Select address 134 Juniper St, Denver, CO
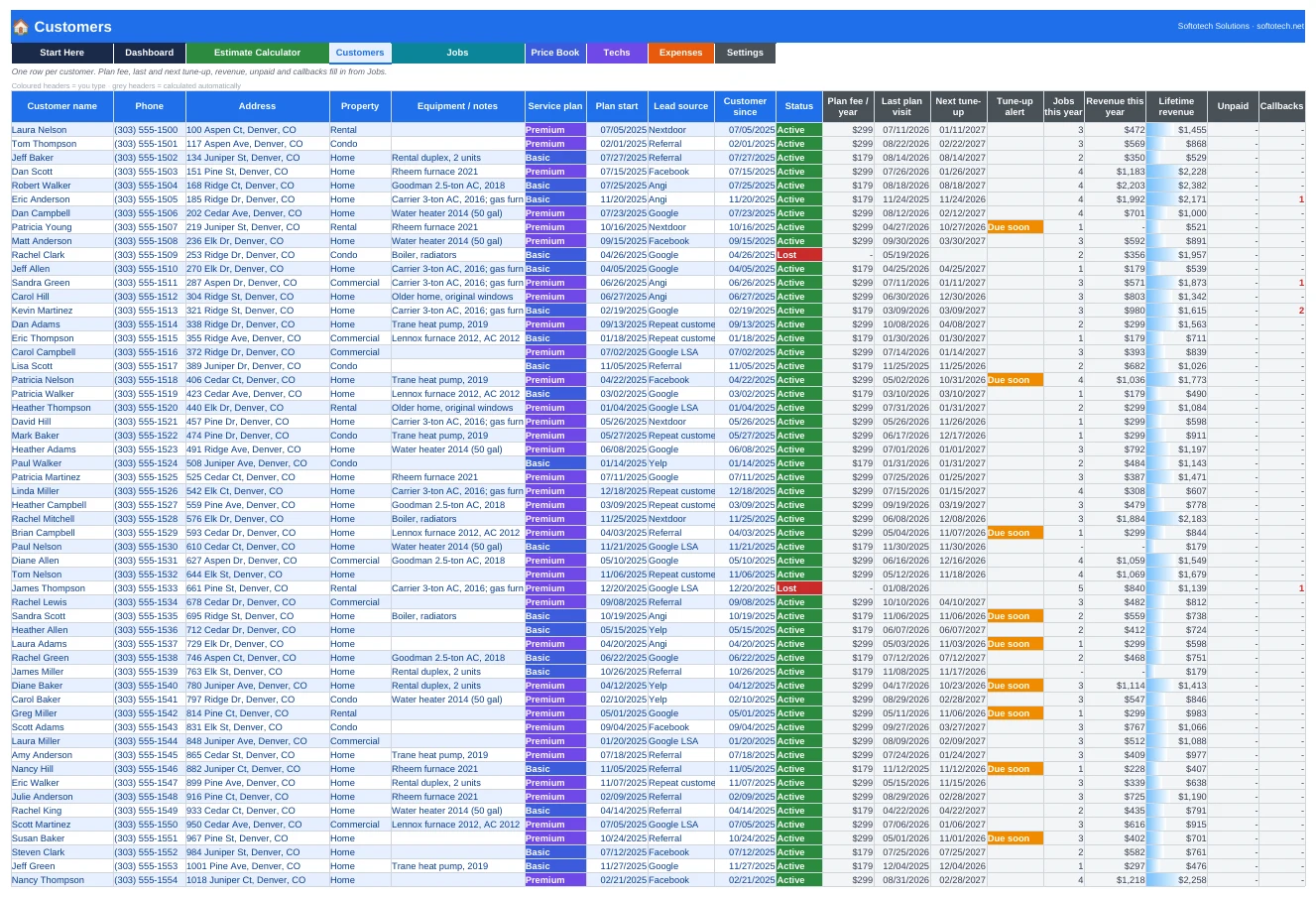 point(257,158)
